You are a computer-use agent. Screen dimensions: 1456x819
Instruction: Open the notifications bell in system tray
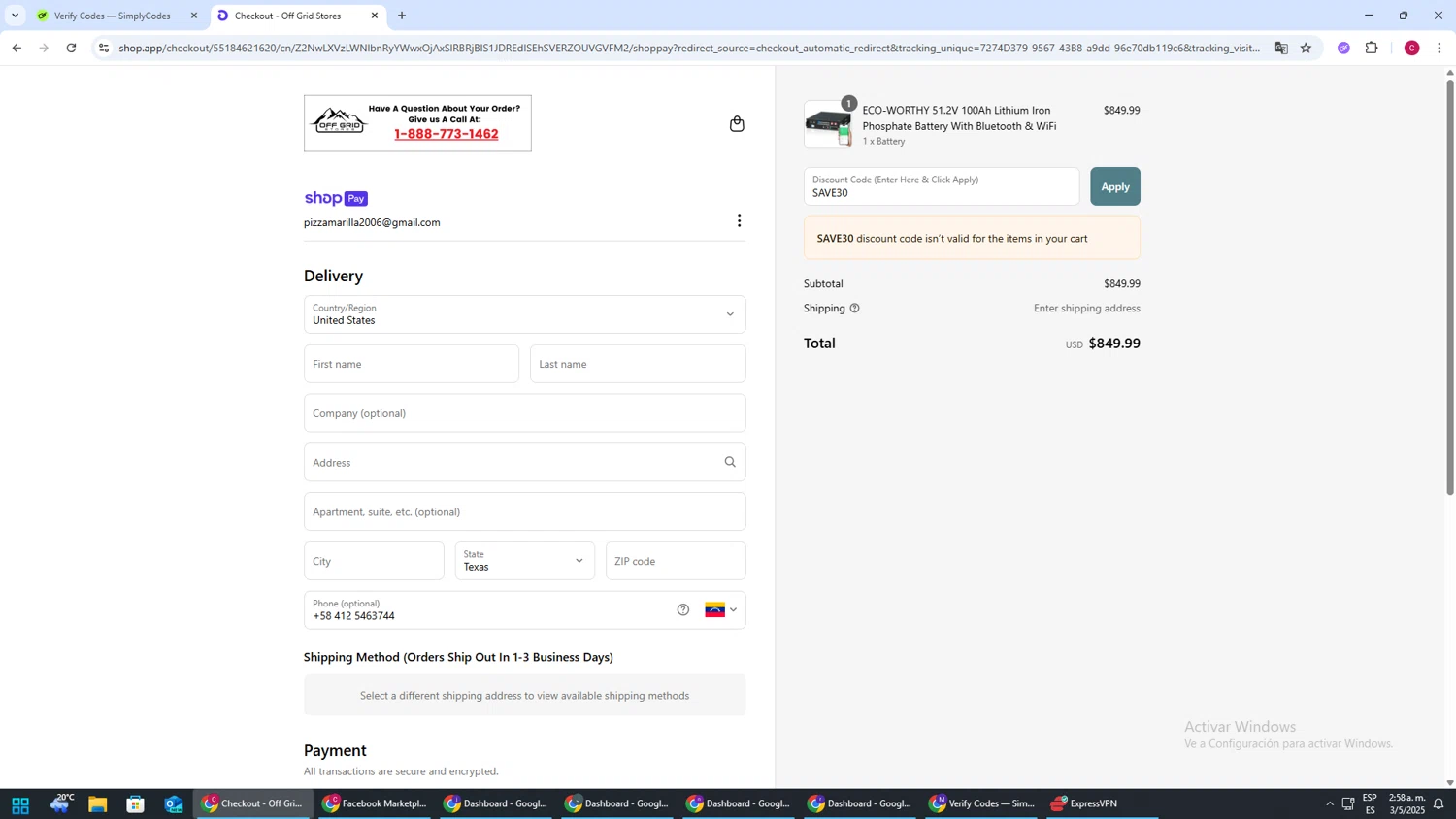pyautogui.click(x=1439, y=804)
